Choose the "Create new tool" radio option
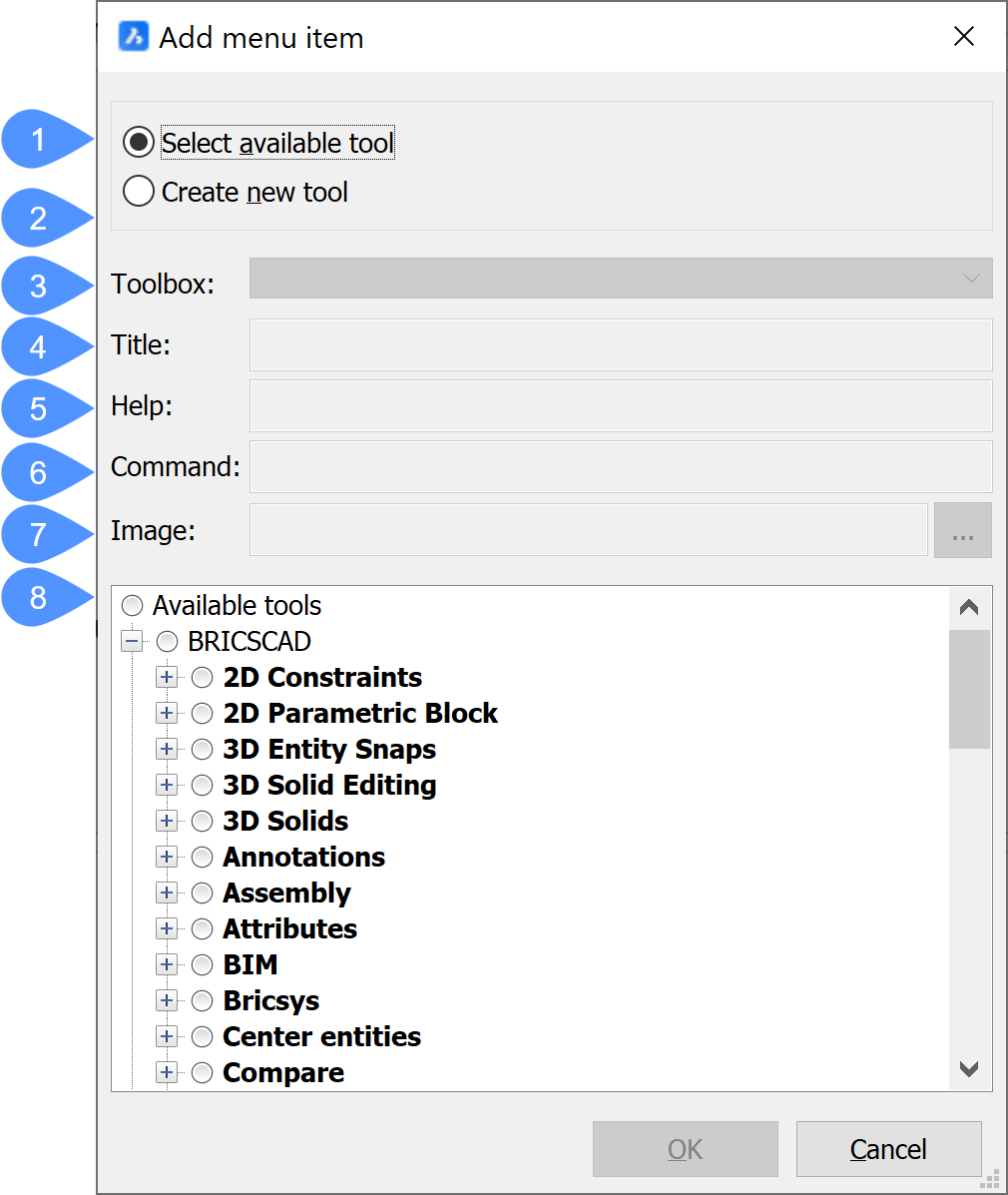This screenshot has width=1008, height=1195. [x=139, y=192]
